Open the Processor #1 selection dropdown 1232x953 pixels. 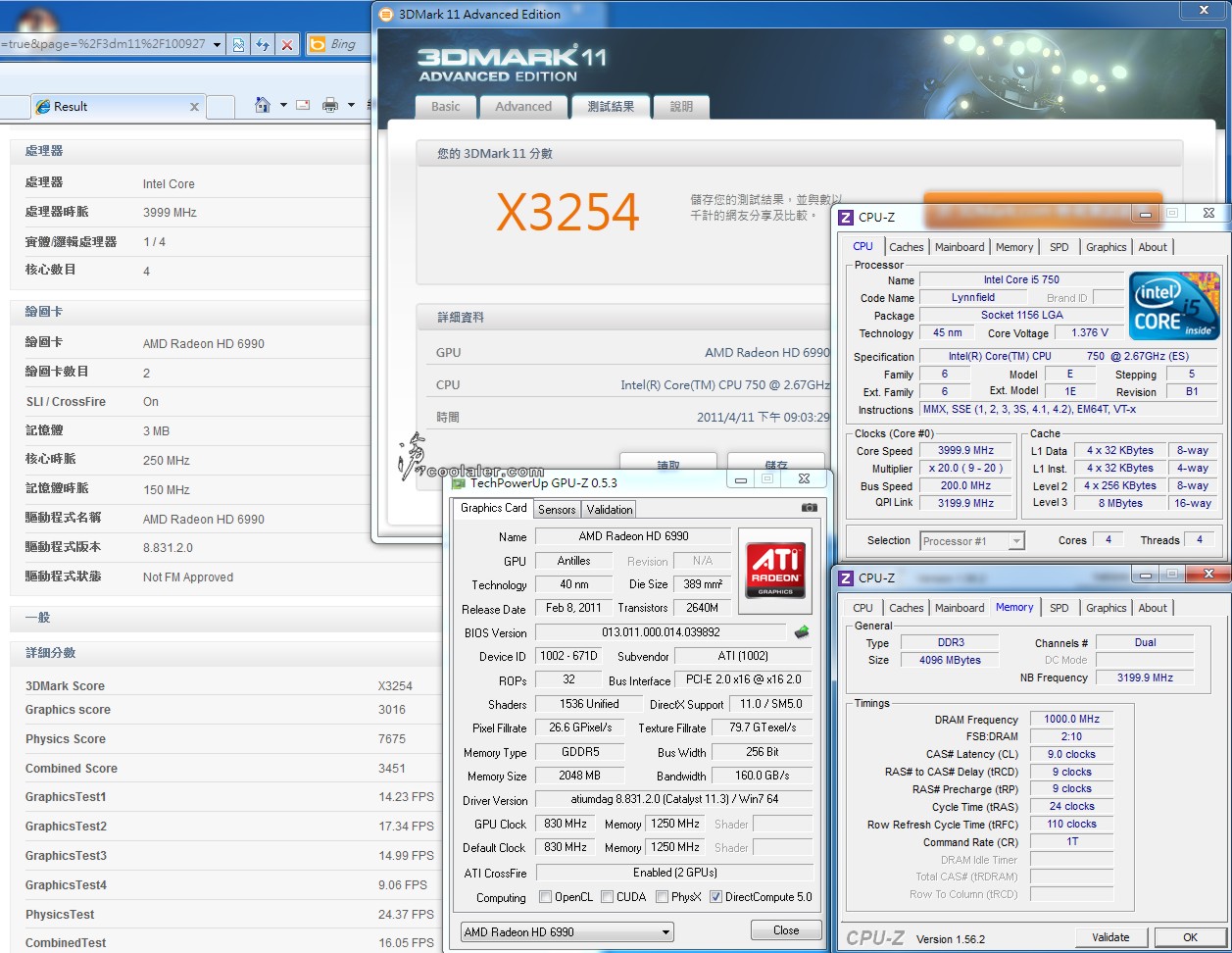coord(972,541)
